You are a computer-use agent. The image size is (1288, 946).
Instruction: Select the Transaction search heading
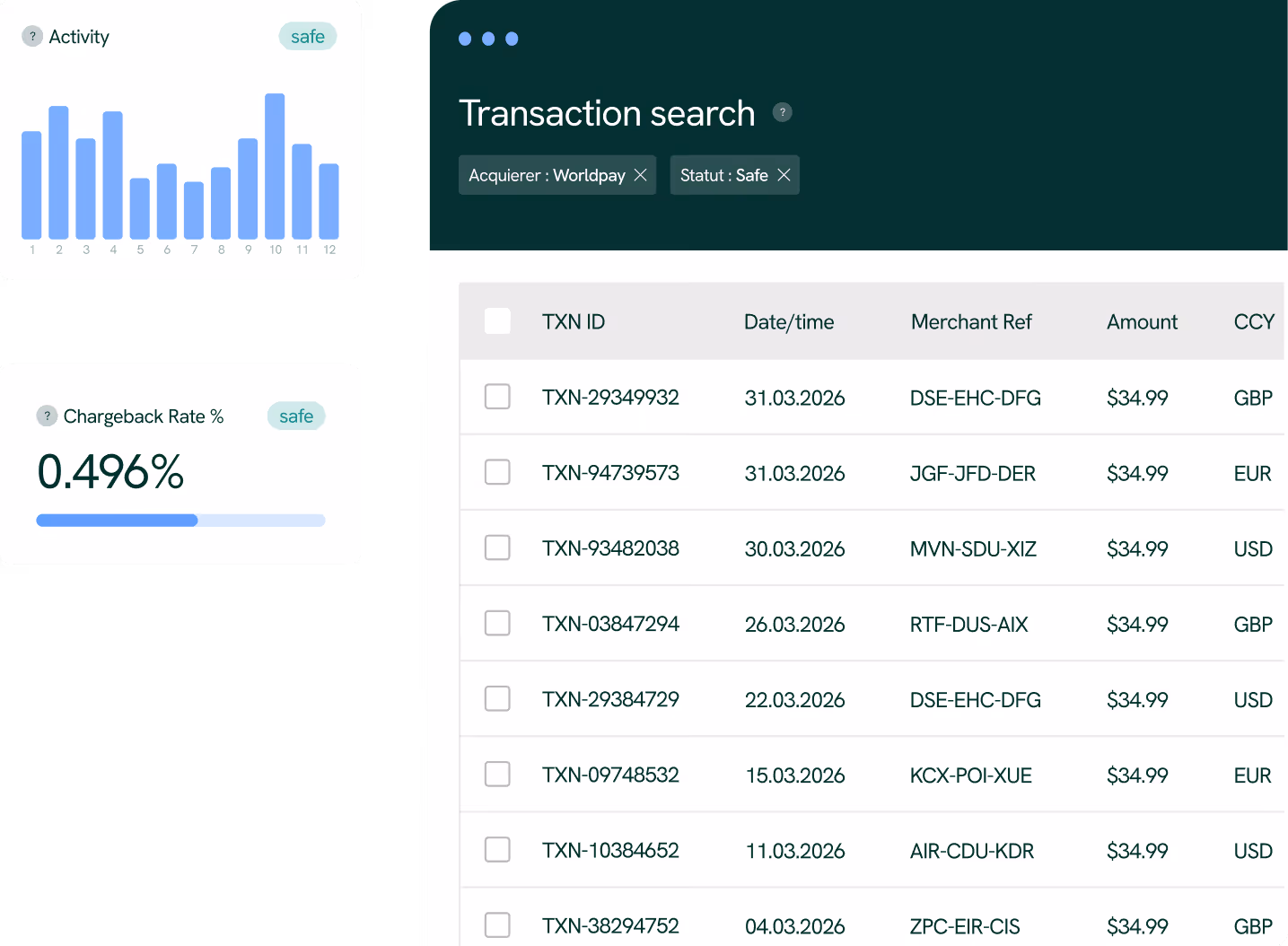607,113
